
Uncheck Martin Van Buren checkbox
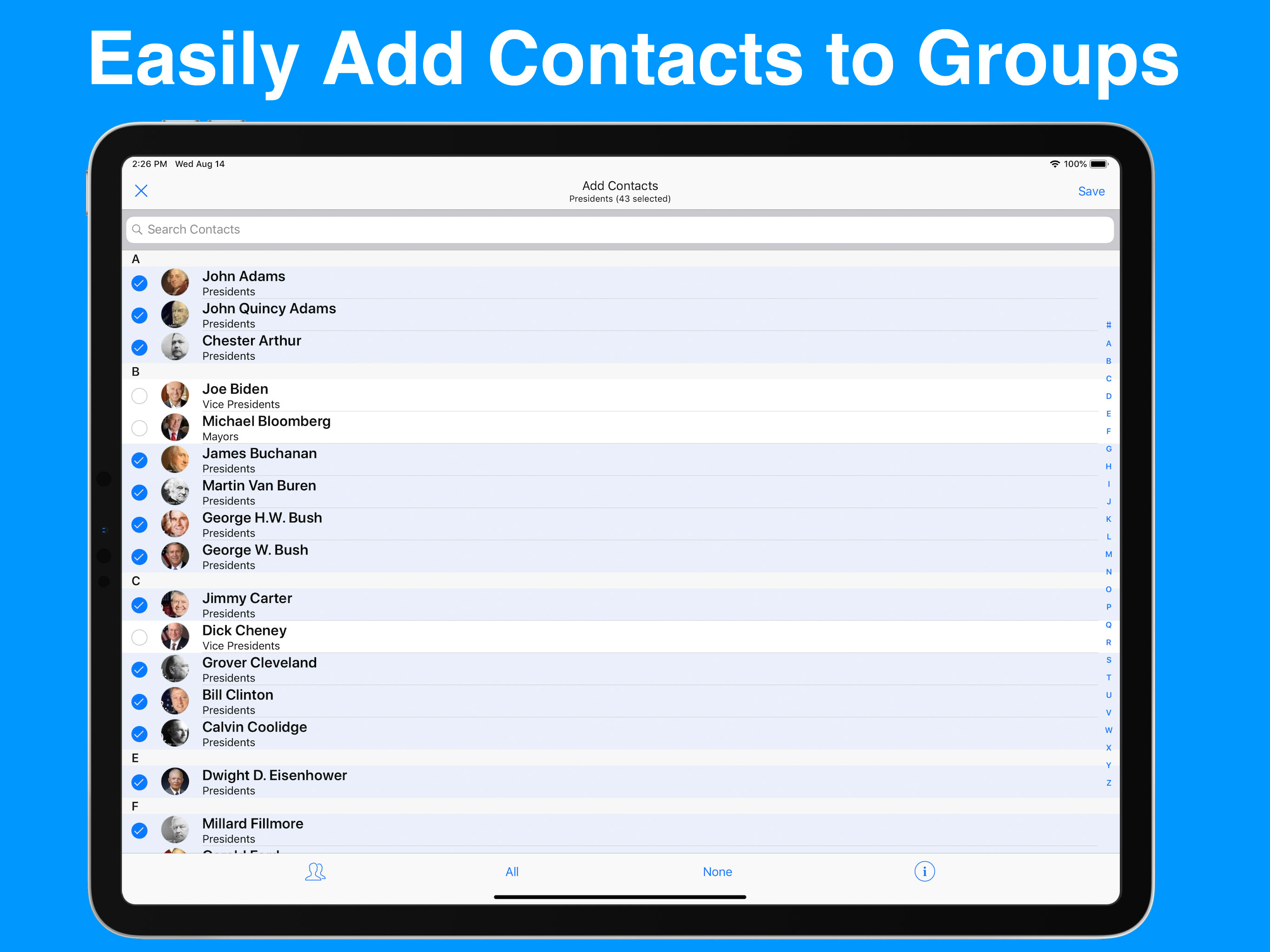(x=139, y=492)
